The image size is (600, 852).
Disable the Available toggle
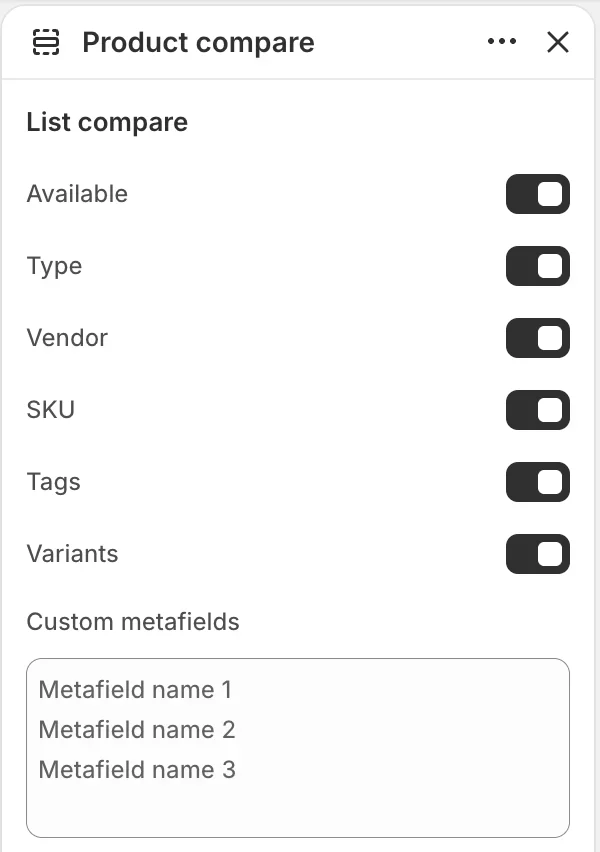pos(538,194)
